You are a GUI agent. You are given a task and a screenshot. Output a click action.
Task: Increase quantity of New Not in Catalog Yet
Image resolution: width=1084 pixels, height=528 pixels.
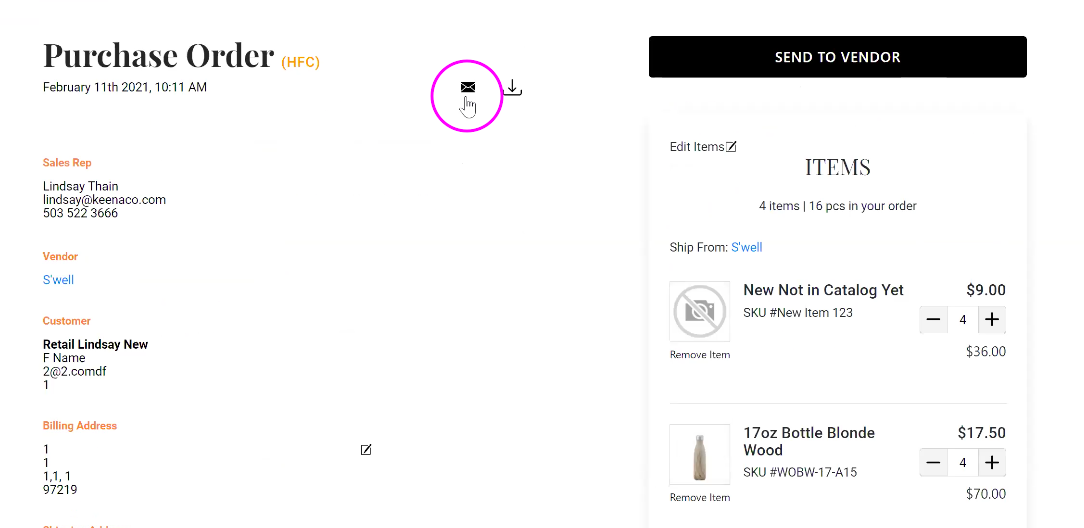coord(992,320)
